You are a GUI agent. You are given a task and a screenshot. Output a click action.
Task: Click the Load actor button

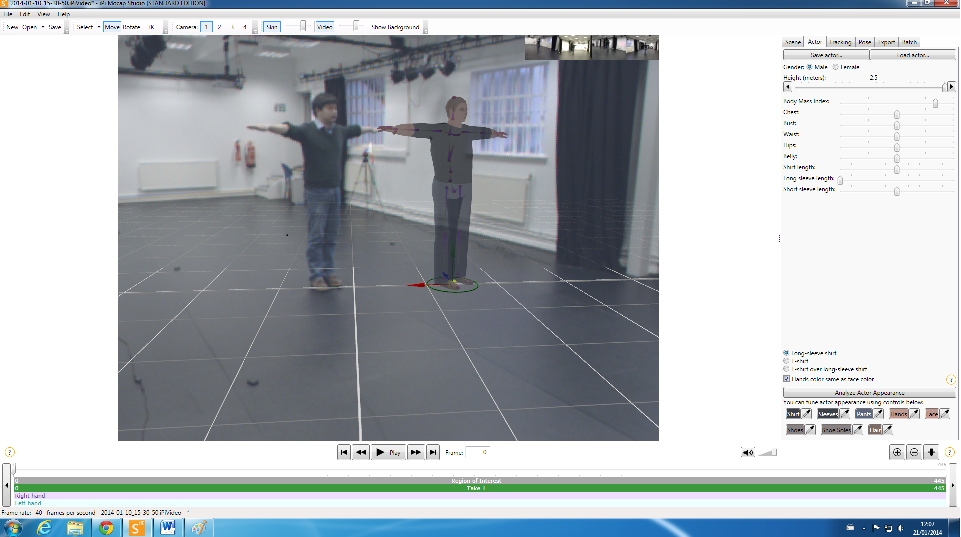[x=913, y=55]
